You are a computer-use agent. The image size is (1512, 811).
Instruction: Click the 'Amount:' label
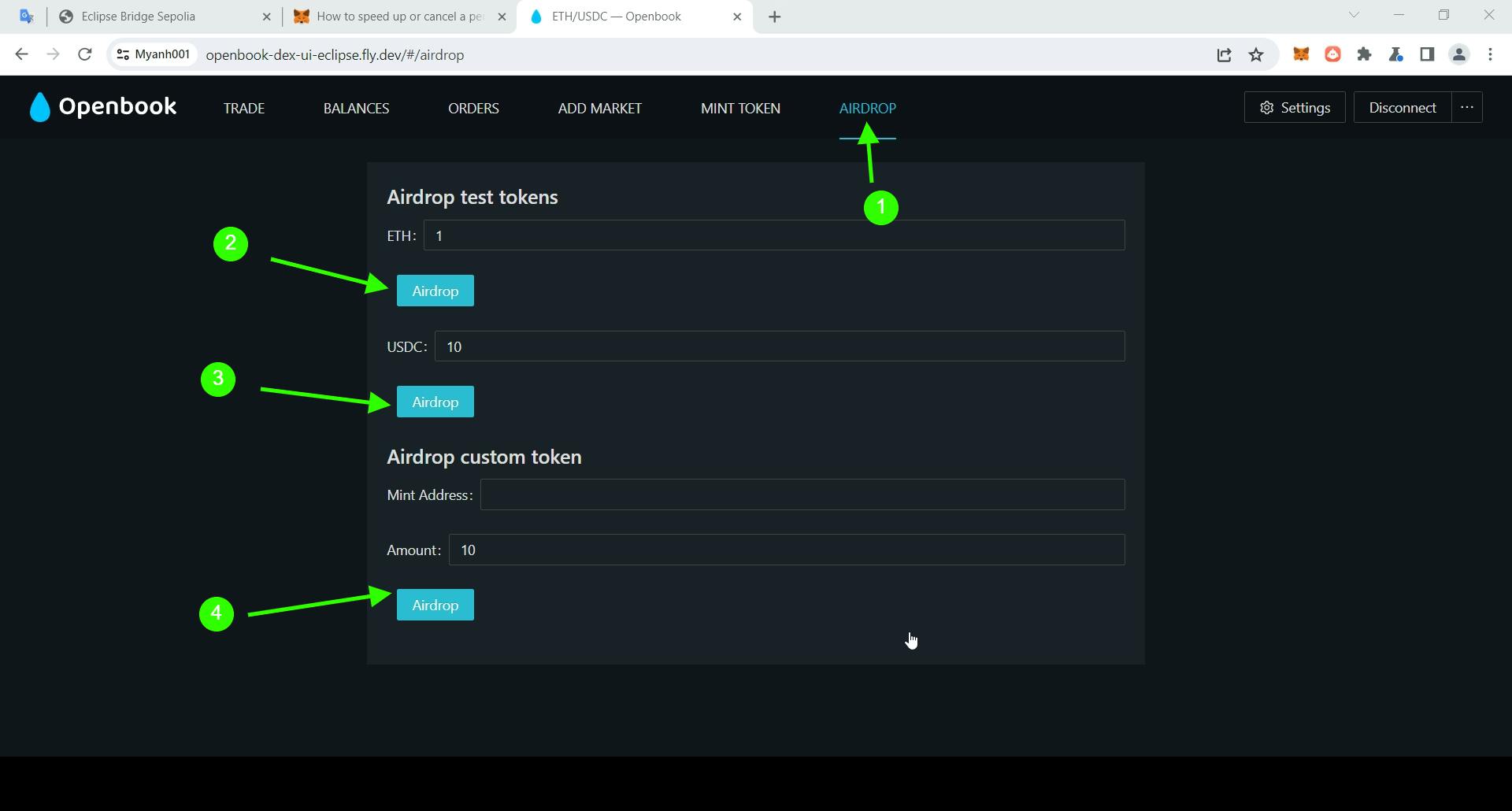[414, 550]
